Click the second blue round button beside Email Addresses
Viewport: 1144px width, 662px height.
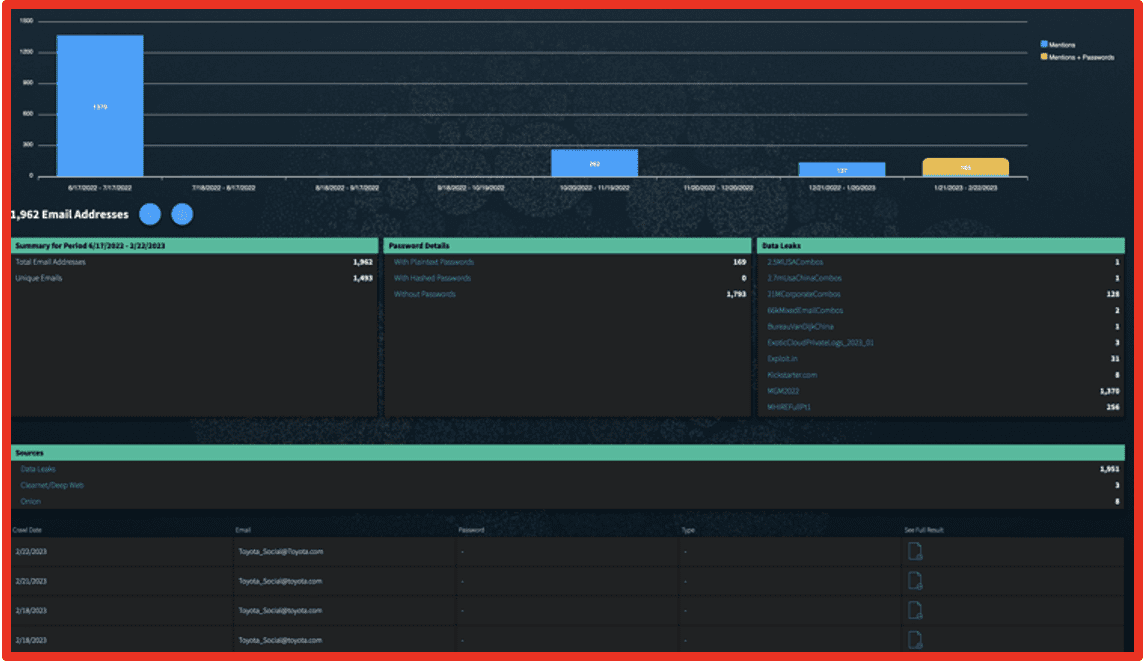click(182, 214)
